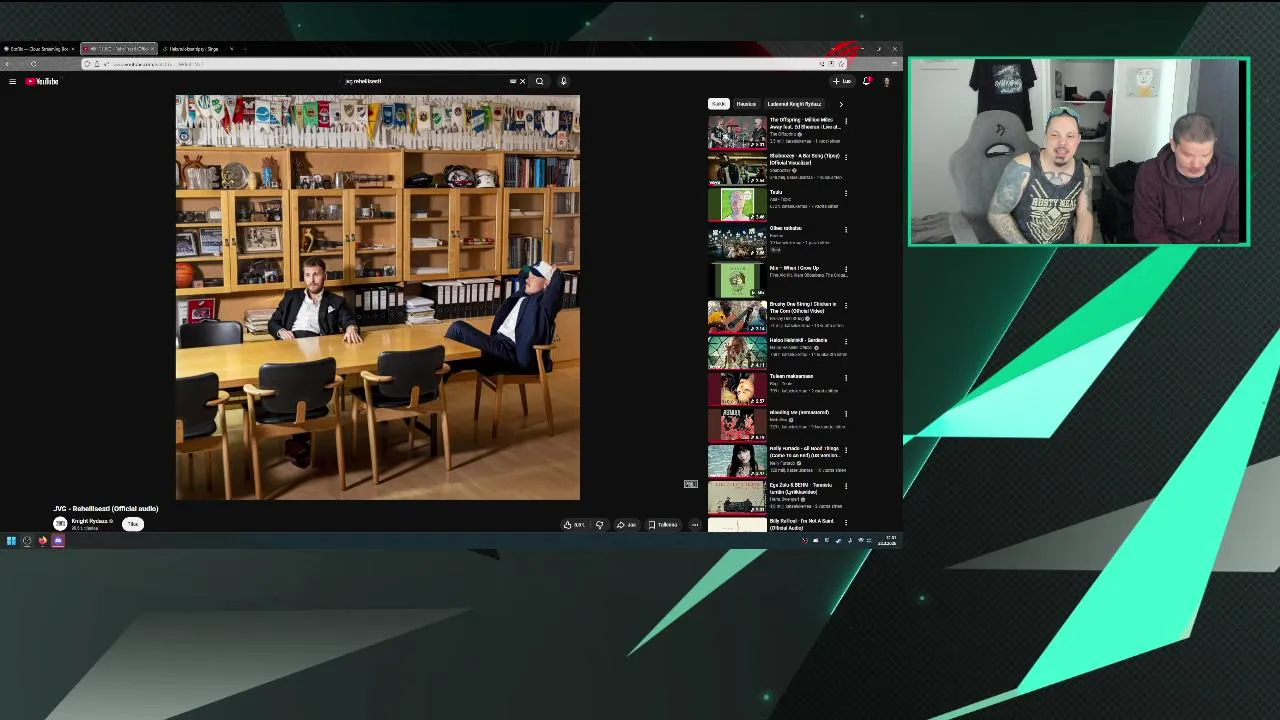Dislike the video with thumbs-down button

point(599,524)
